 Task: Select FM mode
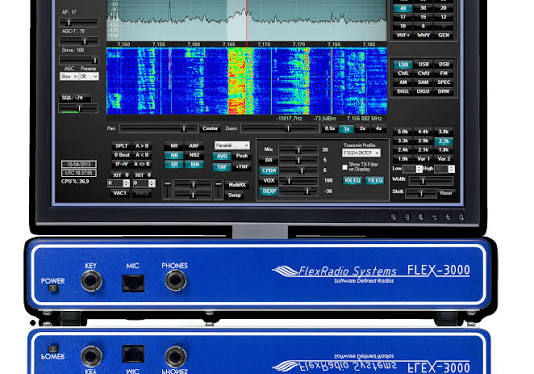click(443, 73)
